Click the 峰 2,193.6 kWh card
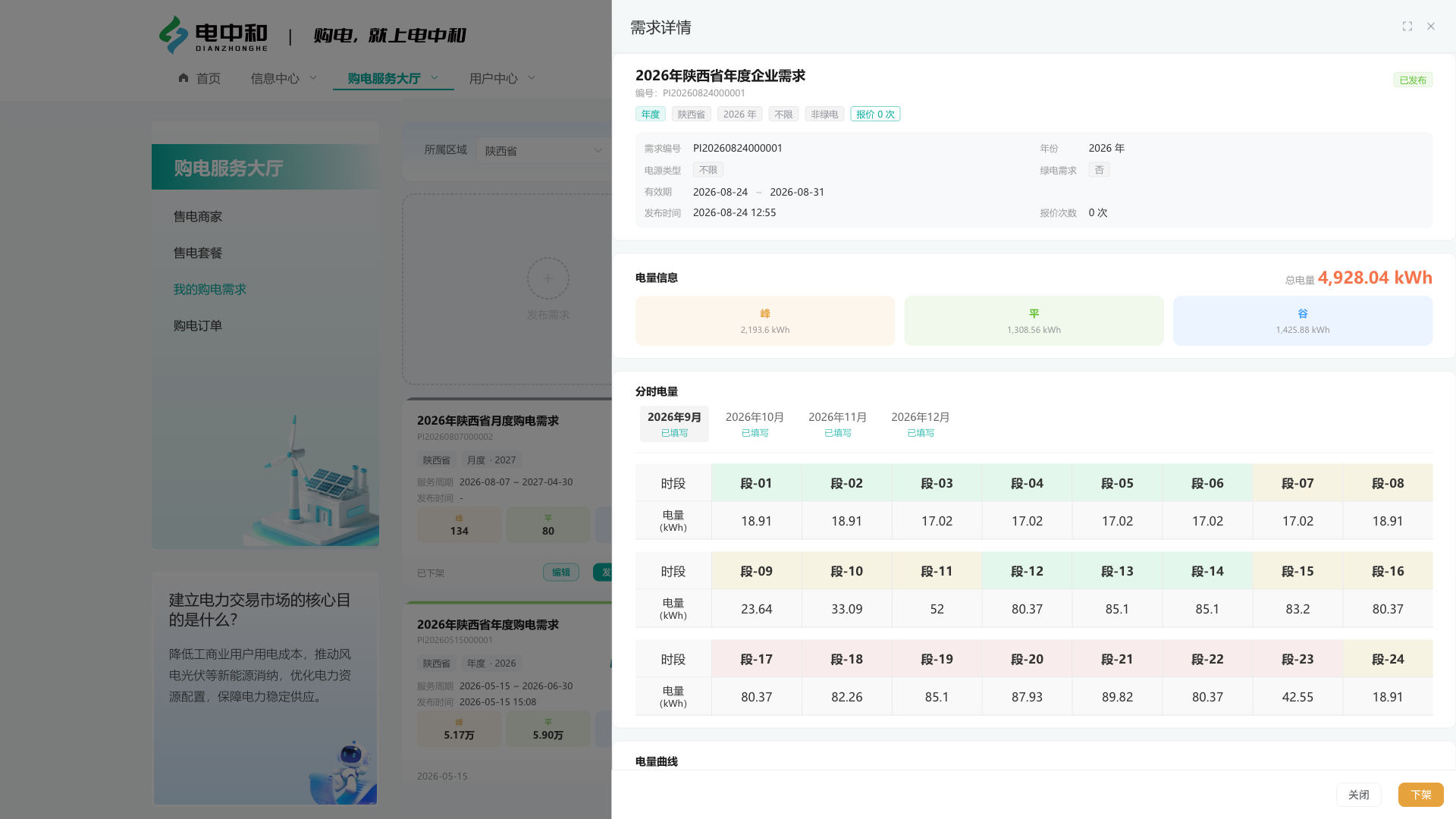 [765, 321]
